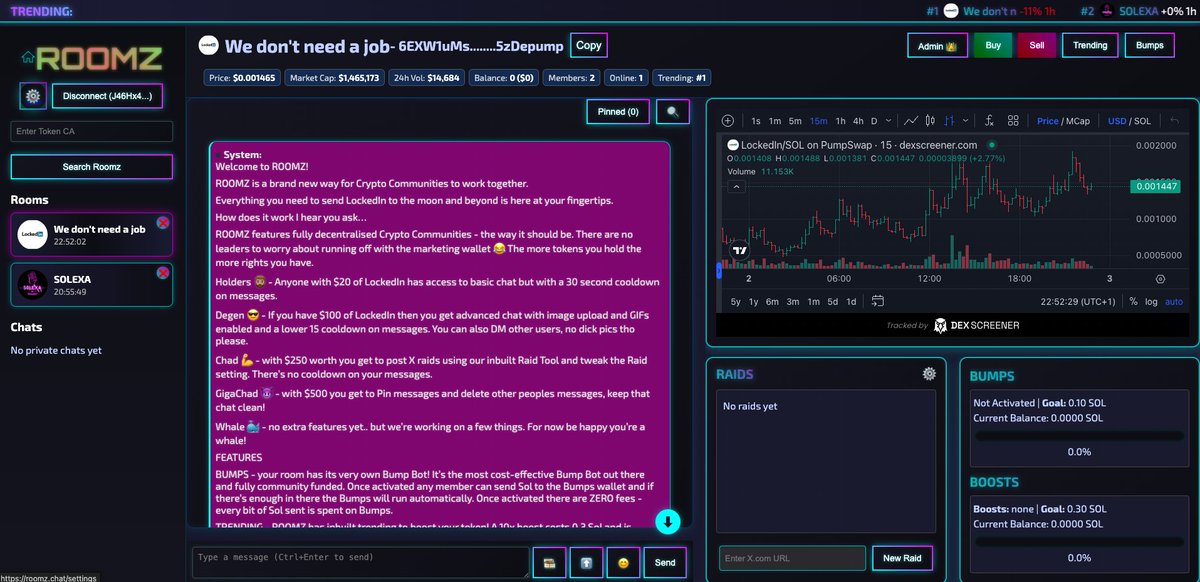Set chart range to 5y
1200x582 pixels.
pos(736,301)
